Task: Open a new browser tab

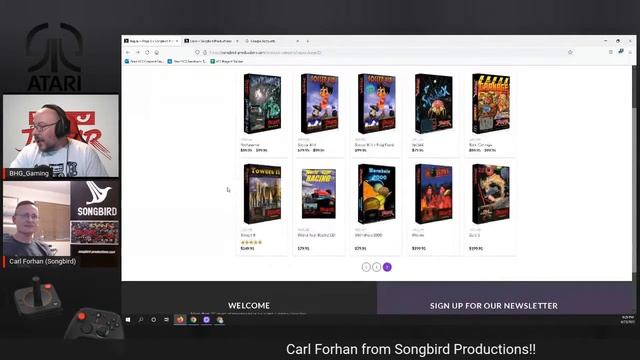Action: tap(308, 41)
